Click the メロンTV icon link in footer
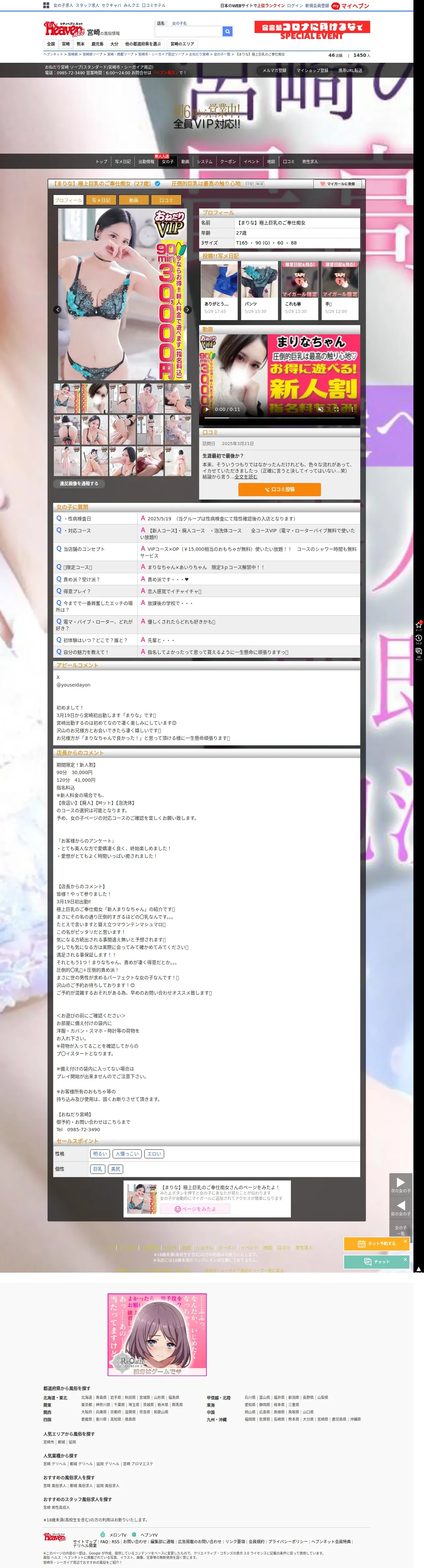Image resolution: width=424 pixels, height=1568 pixels. point(114,1535)
